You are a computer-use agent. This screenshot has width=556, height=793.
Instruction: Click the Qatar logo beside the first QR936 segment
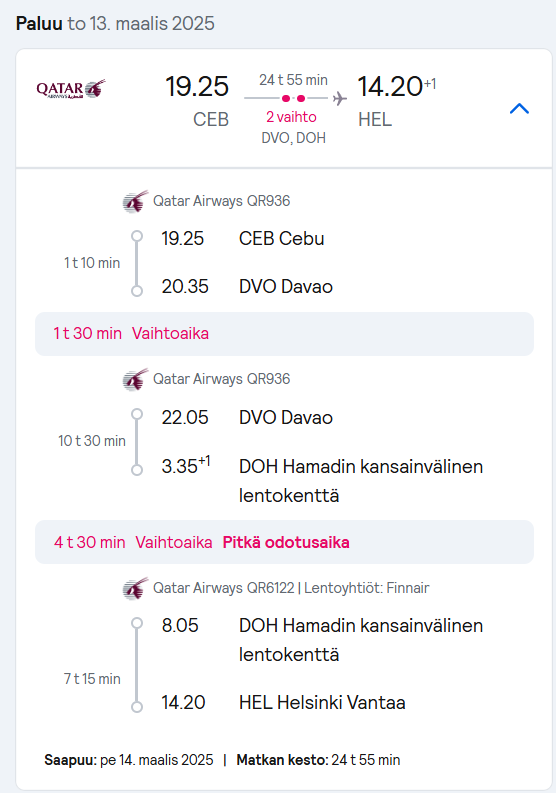135,201
